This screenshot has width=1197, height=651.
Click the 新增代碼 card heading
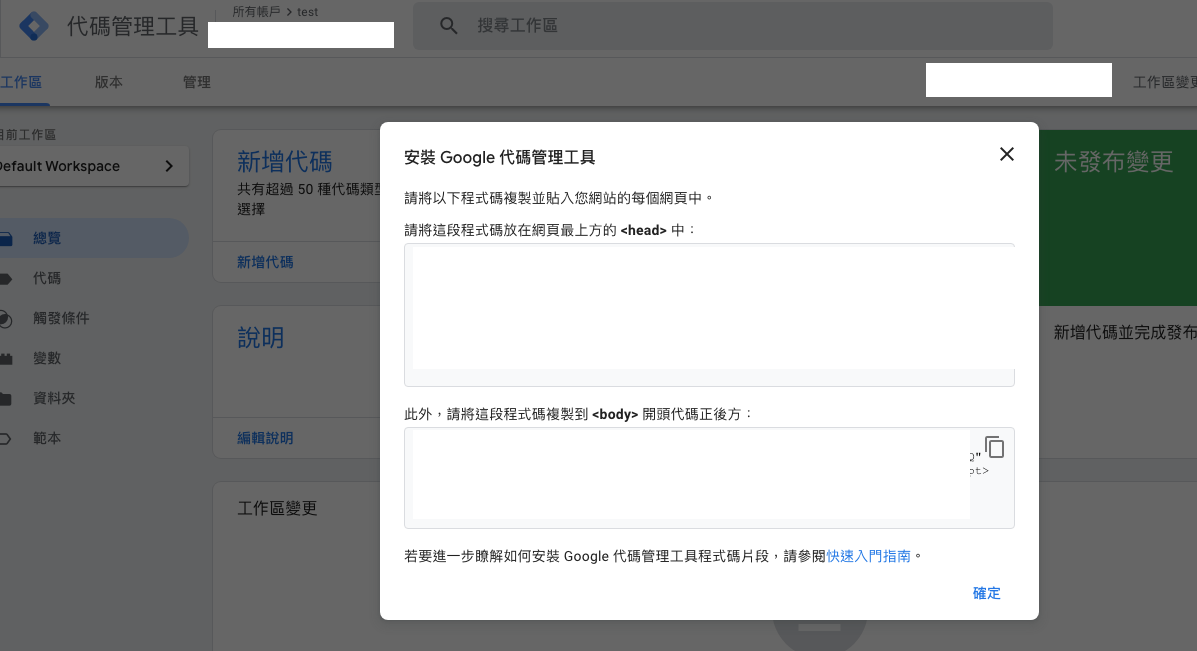click(284, 162)
